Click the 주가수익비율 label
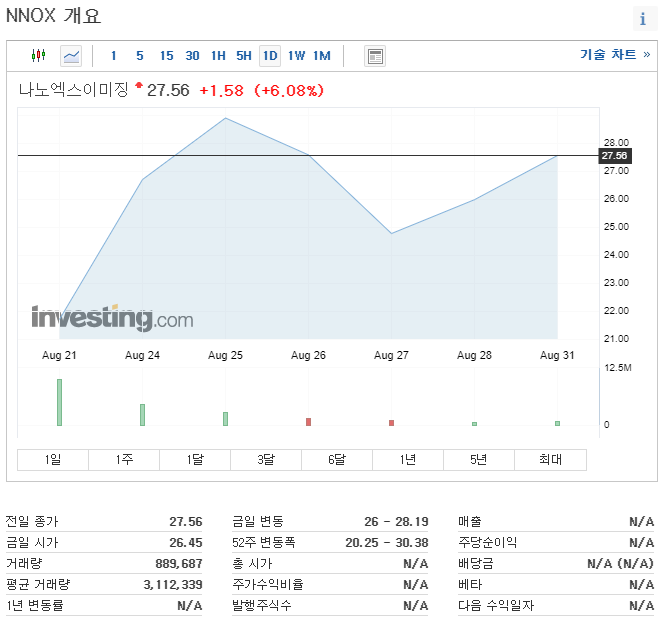The height and width of the screenshot is (625, 669). click(x=268, y=584)
